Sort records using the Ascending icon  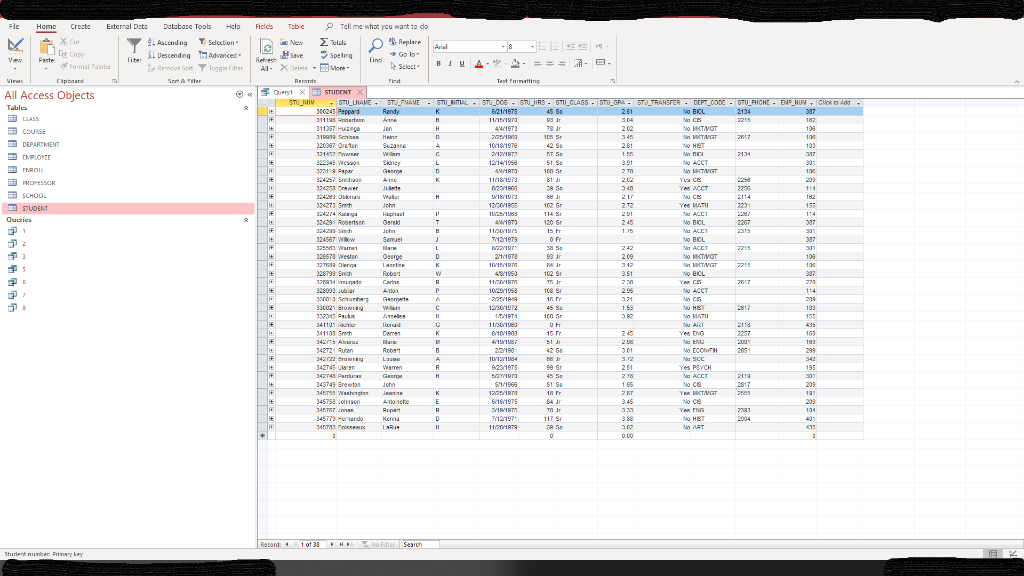click(151, 43)
